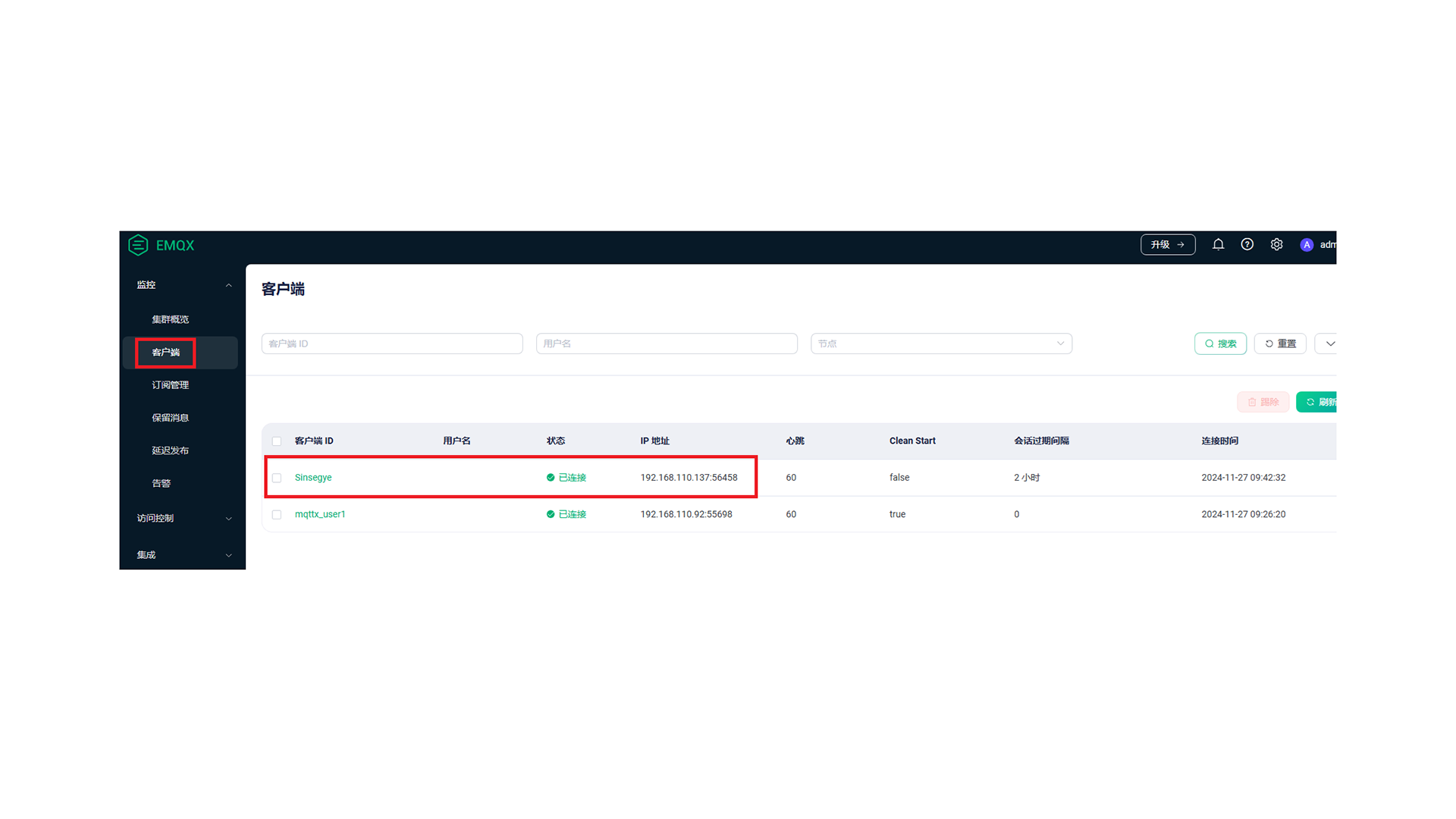The height and width of the screenshot is (819, 1456).
Task: Expand the 集成 sidebar section
Action: tap(183, 555)
